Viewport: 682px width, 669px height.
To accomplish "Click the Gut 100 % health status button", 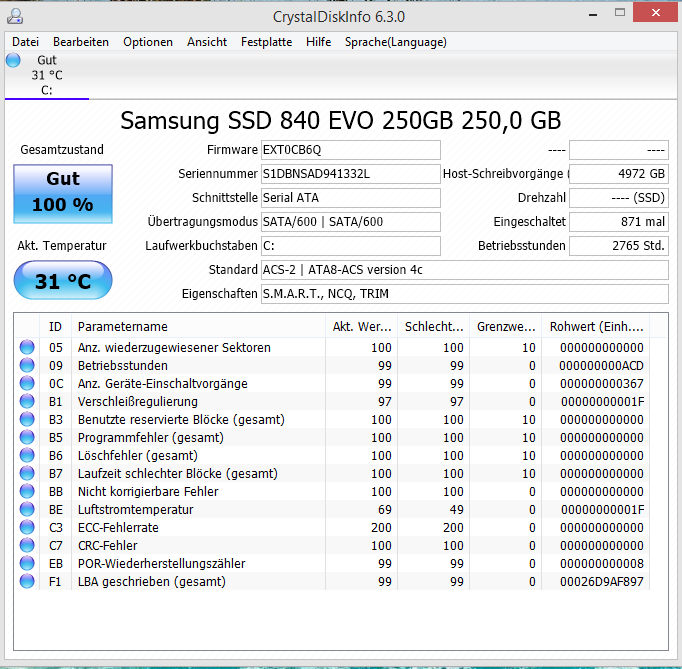I will pos(63,194).
